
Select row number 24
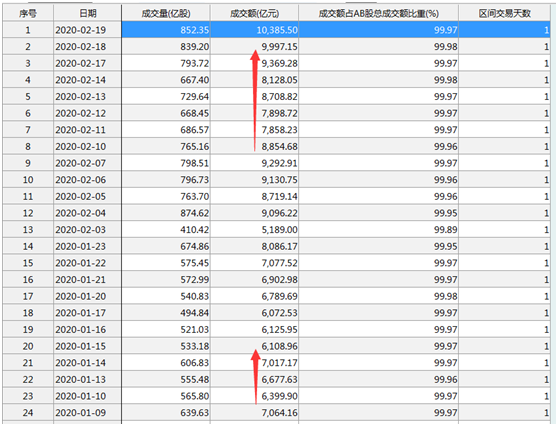click(28, 413)
